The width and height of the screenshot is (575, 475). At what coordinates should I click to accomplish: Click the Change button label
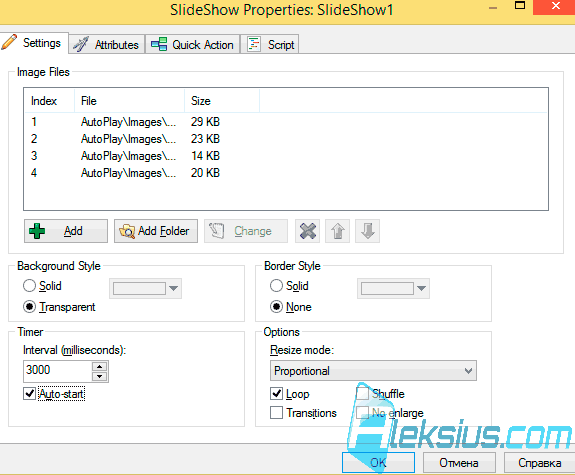[253, 231]
